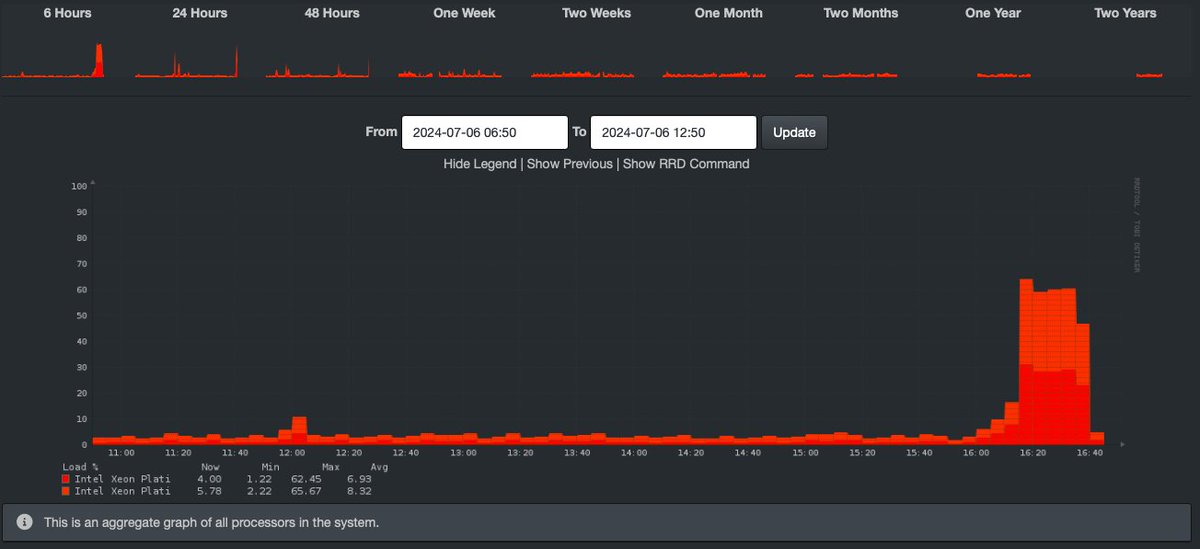Select the Two Years time range label
Viewport: 1200px width, 549px height.
(1125, 13)
